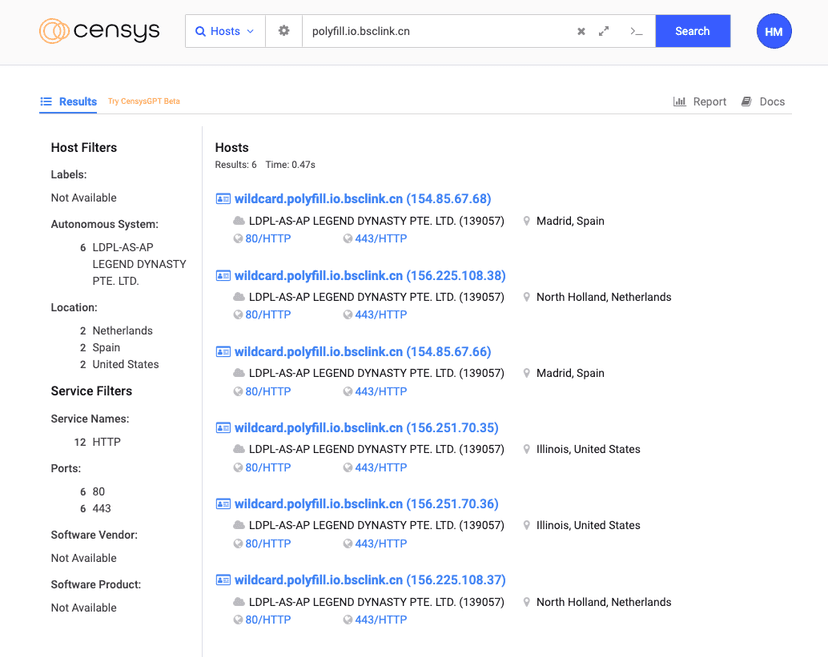Open 80/HTTP service of 154.85.67.68

click(268, 238)
